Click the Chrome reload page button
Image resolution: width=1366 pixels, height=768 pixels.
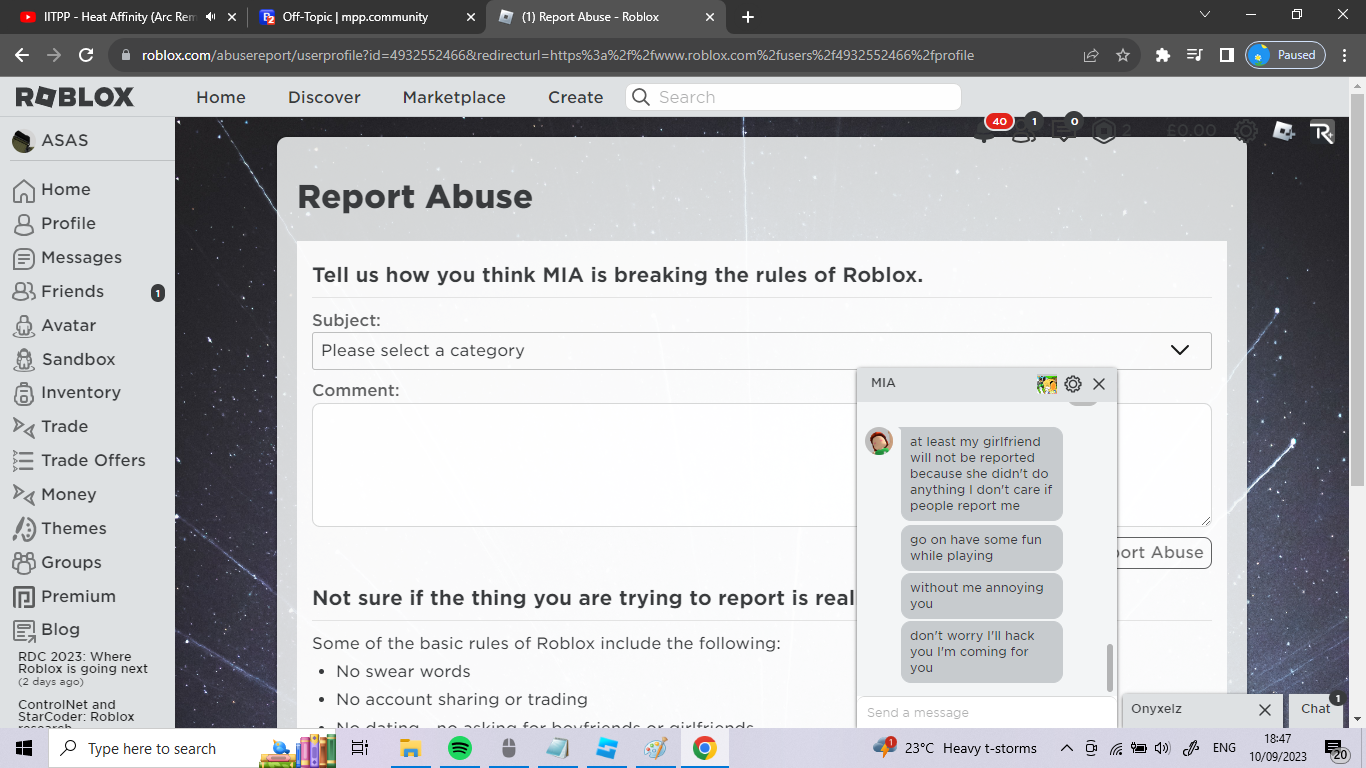click(x=86, y=55)
